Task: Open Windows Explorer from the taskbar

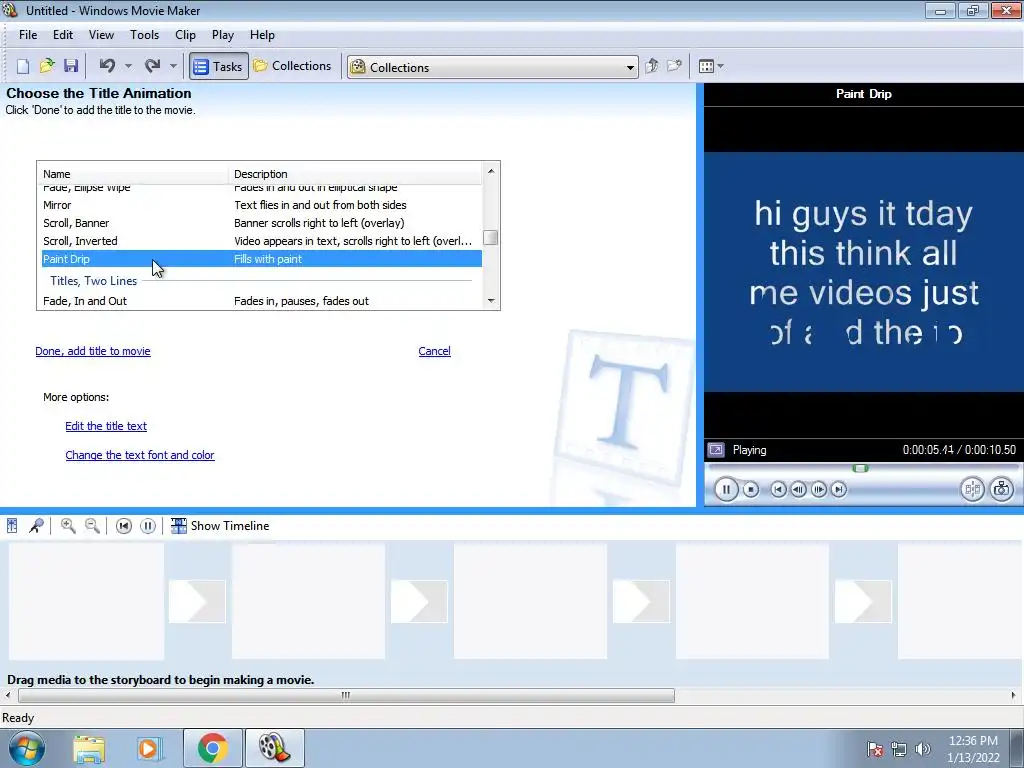Action: click(x=89, y=748)
